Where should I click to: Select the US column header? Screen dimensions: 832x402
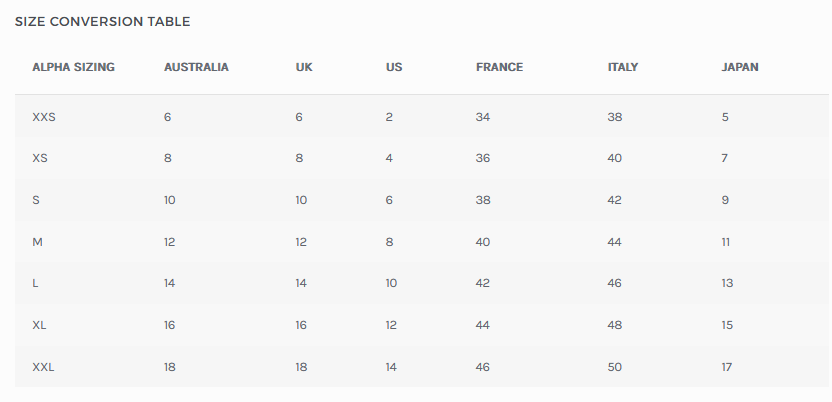point(394,68)
